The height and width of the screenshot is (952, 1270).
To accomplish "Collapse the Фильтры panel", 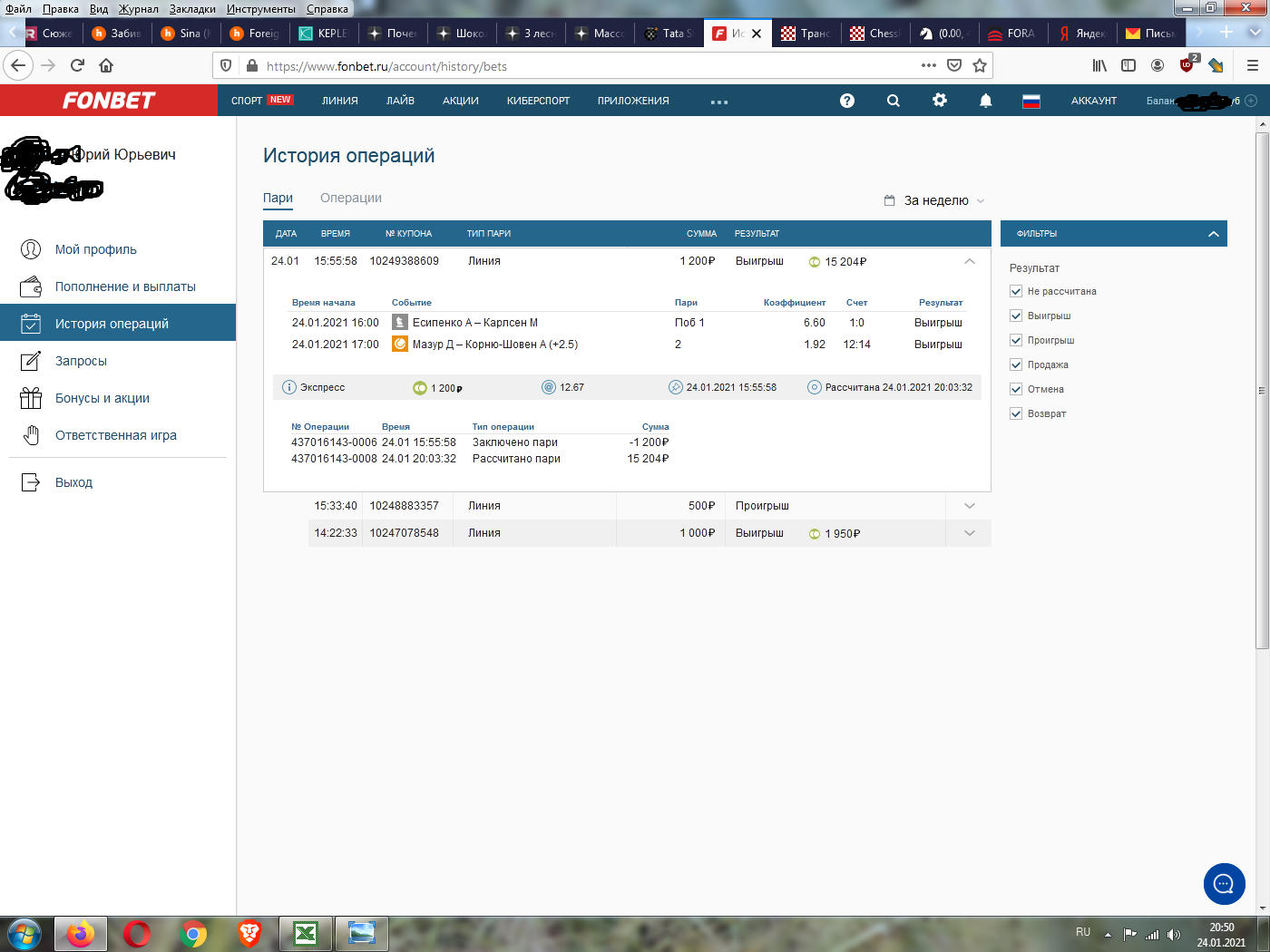I will click(1214, 234).
